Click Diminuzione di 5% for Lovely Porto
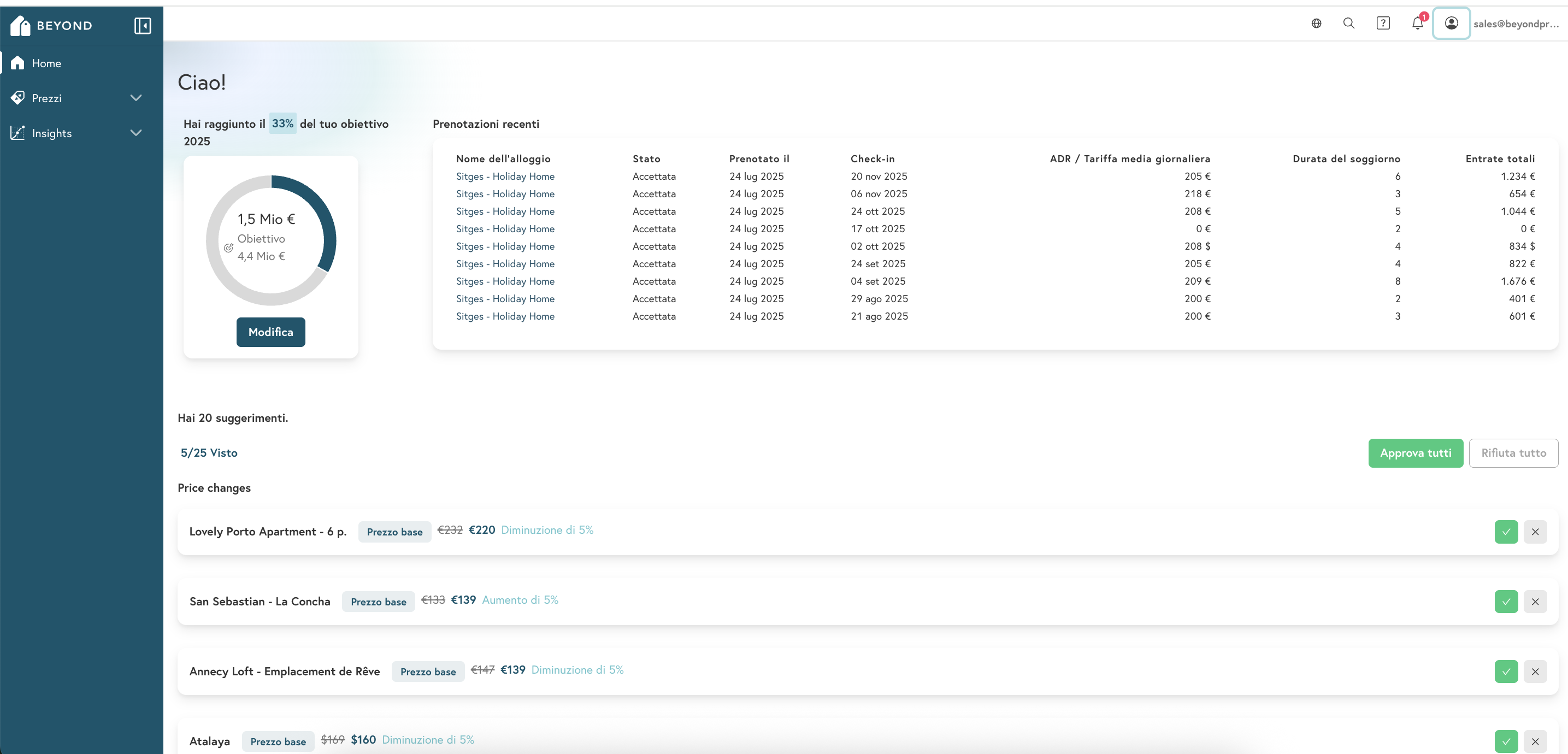 click(547, 530)
